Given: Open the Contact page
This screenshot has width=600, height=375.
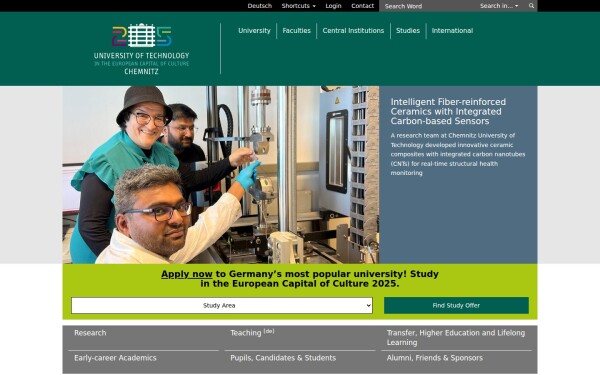Looking at the screenshot, I should click(x=362, y=6).
